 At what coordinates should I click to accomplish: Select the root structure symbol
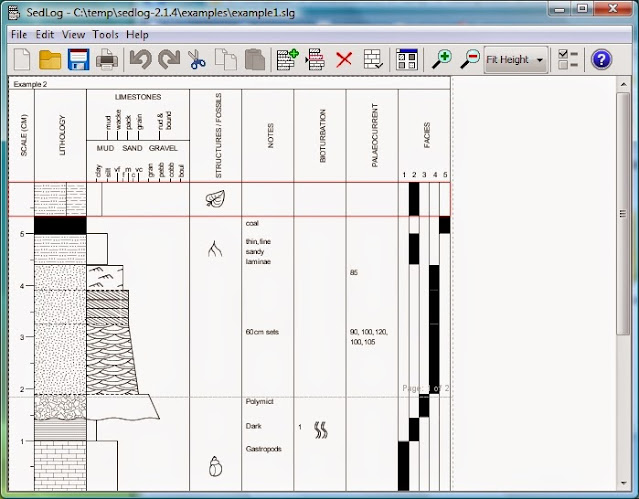pyautogui.click(x=215, y=248)
